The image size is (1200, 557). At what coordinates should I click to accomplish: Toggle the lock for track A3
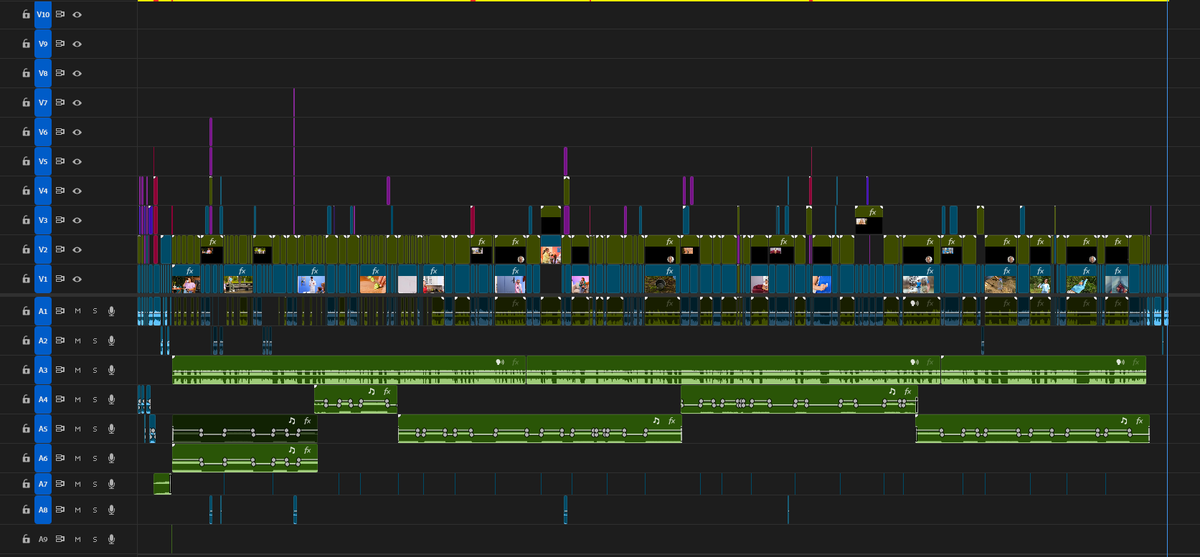[x=26, y=370]
